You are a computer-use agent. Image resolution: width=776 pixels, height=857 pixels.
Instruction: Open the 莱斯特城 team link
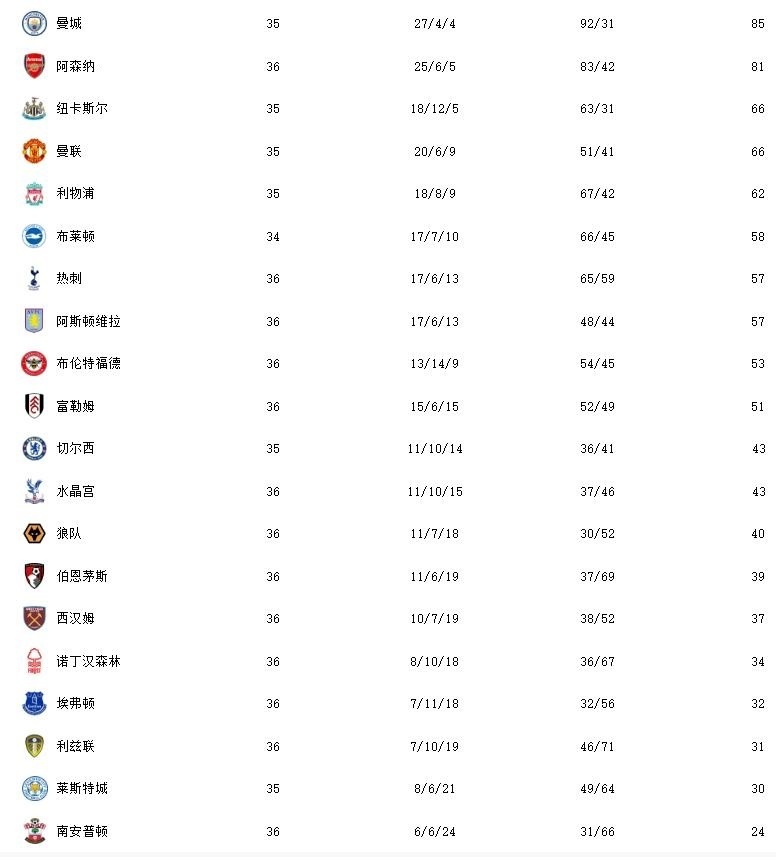pyautogui.click(x=82, y=788)
